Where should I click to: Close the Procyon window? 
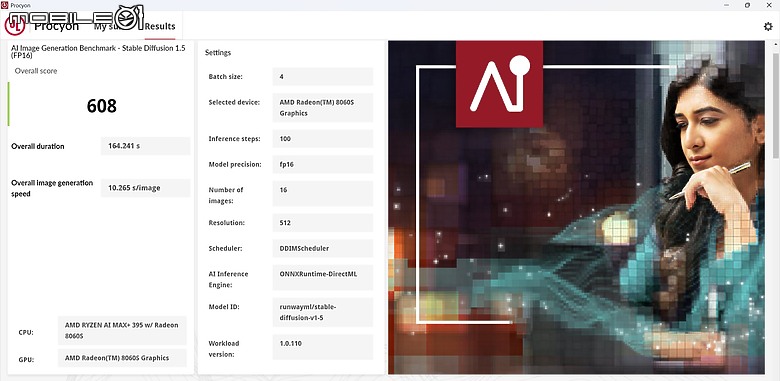770,5
